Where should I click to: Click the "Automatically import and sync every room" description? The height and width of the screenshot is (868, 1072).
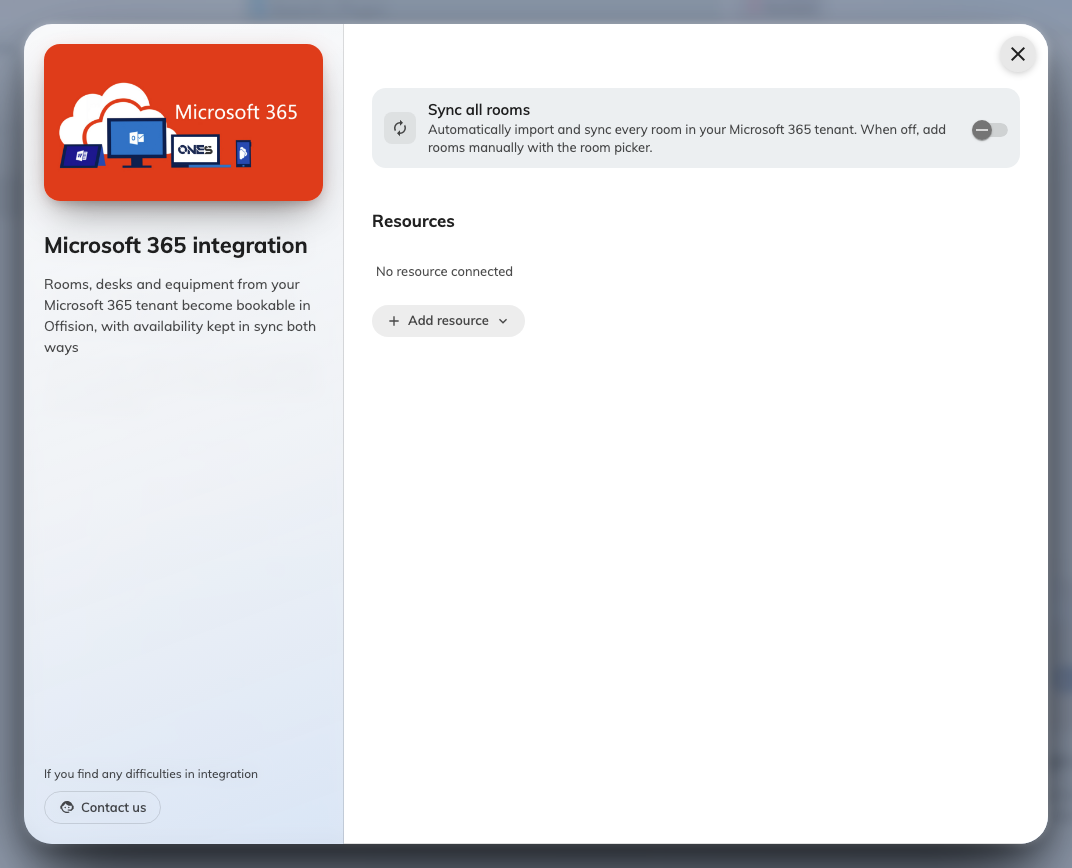click(687, 139)
